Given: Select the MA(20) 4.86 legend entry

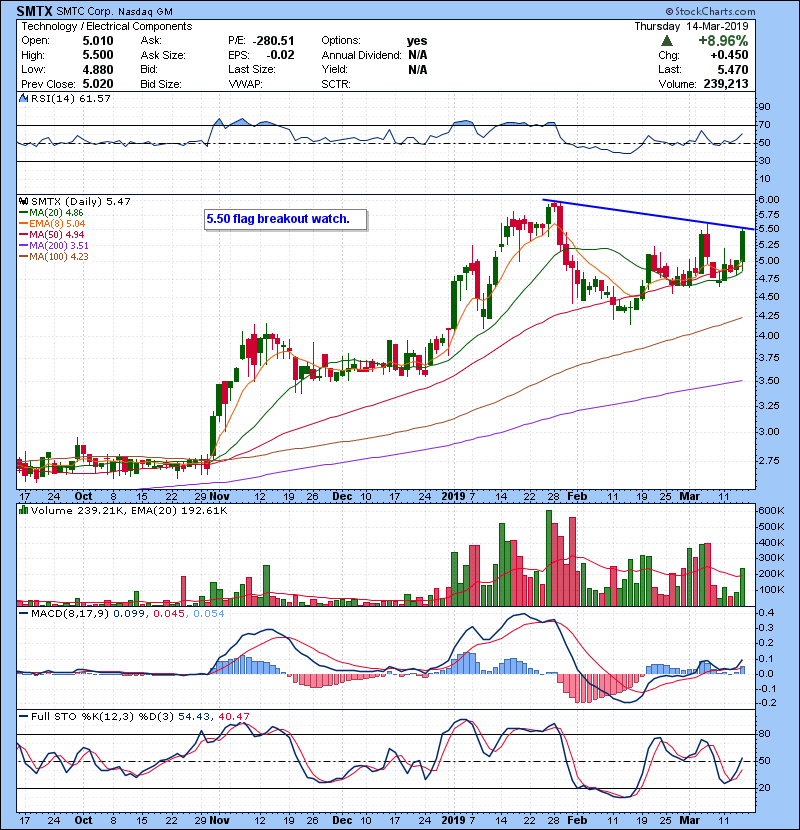Looking at the screenshot, I should click(x=51, y=212).
